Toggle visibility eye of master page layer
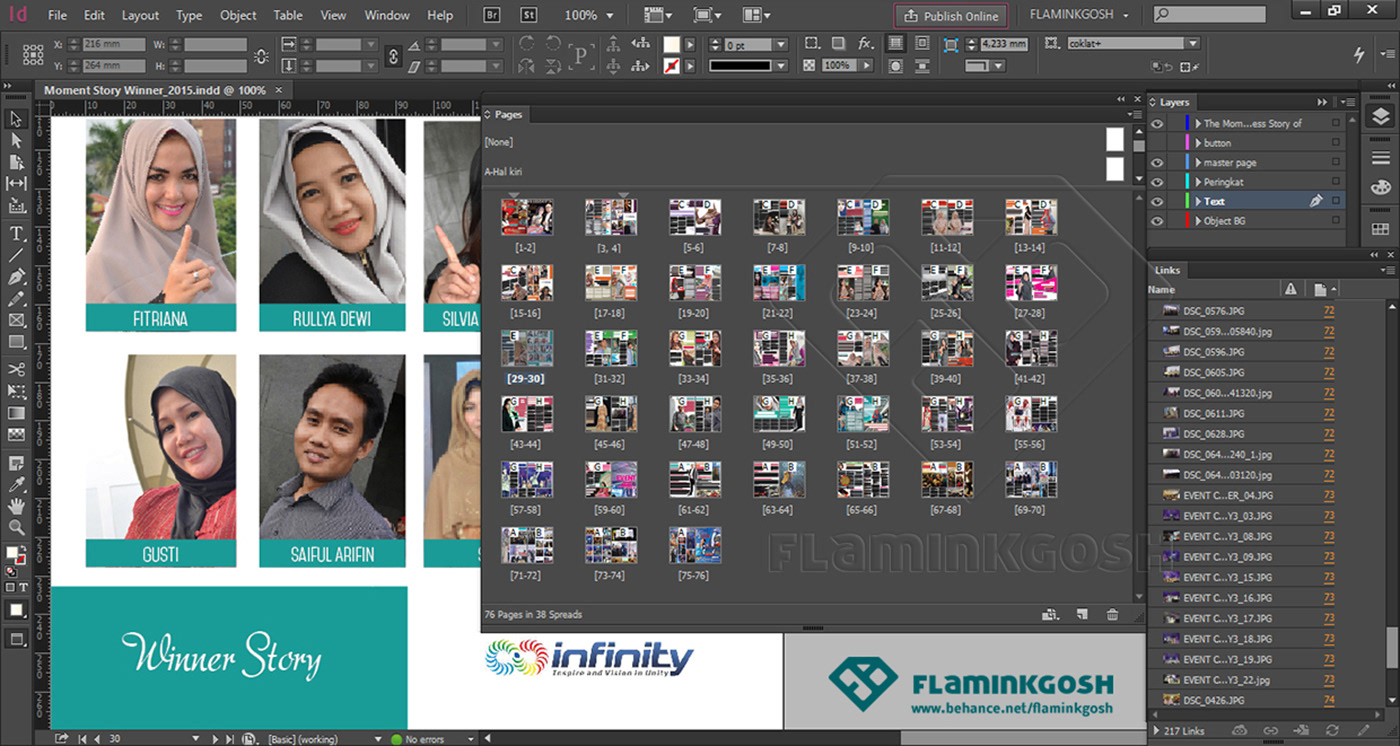Image resolution: width=1400 pixels, height=746 pixels. click(x=1157, y=162)
